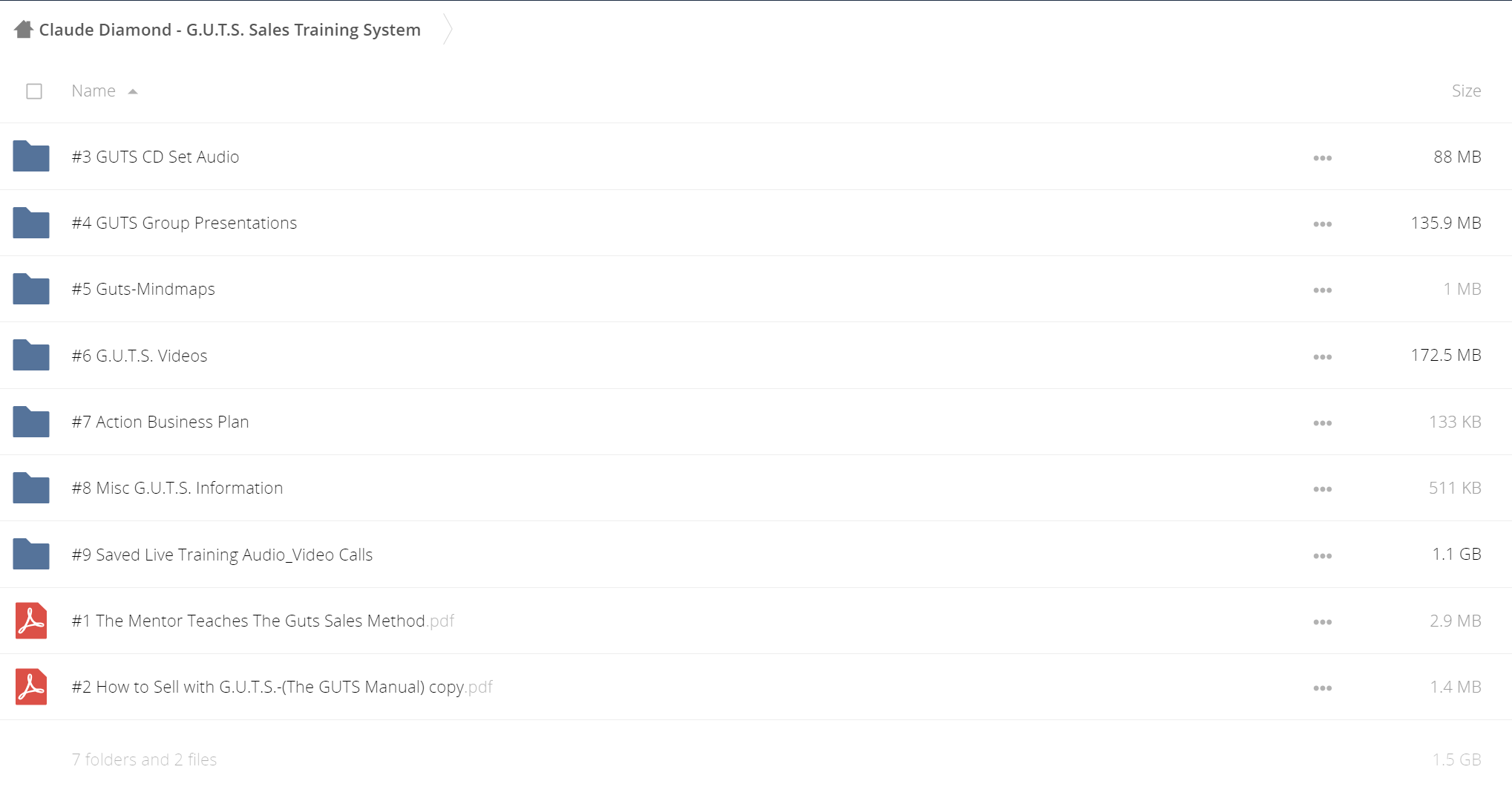This screenshot has width=1512, height=807.
Task: Click the #8 Misc G.U.T.S. Information folder icon
Action: pos(31,488)
